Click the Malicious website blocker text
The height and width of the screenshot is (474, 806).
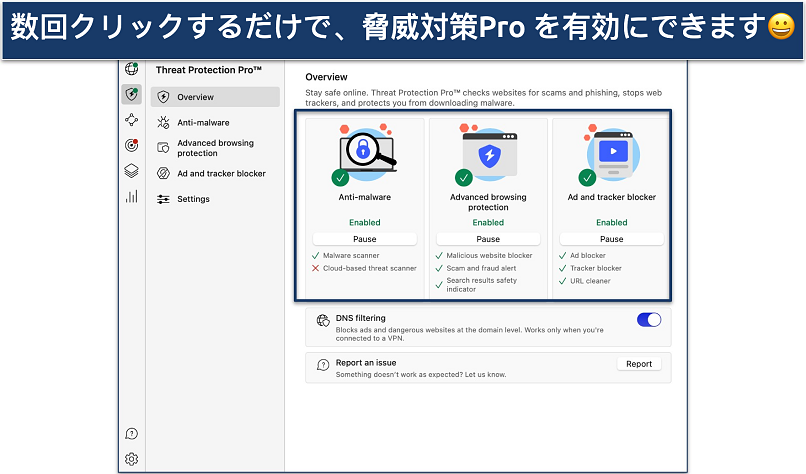tap(489, 256)
